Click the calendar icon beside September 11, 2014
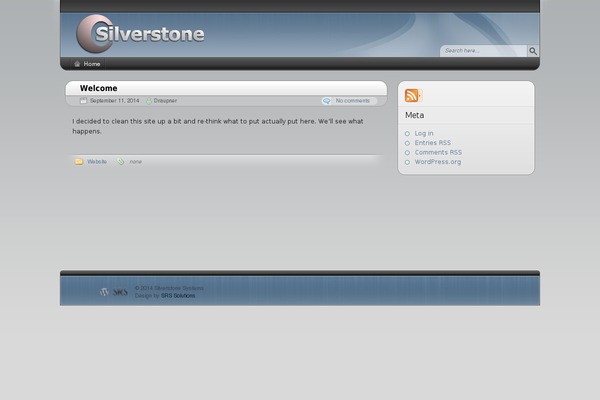600x400 pixels. [83, 101]
